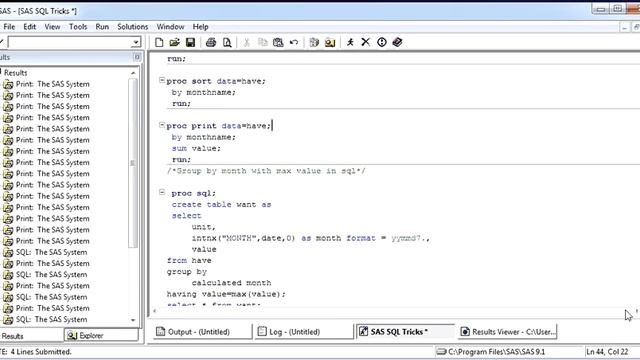
Task: Select the SAS SQL Tricks editor tab
Action: coord(405,332)
